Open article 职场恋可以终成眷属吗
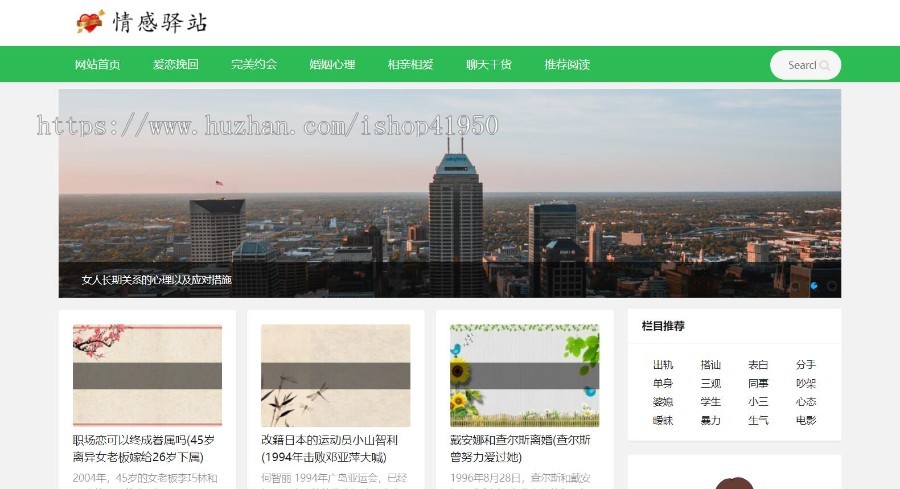This screenshot has height=489, width=900. (x=143, y=448)
